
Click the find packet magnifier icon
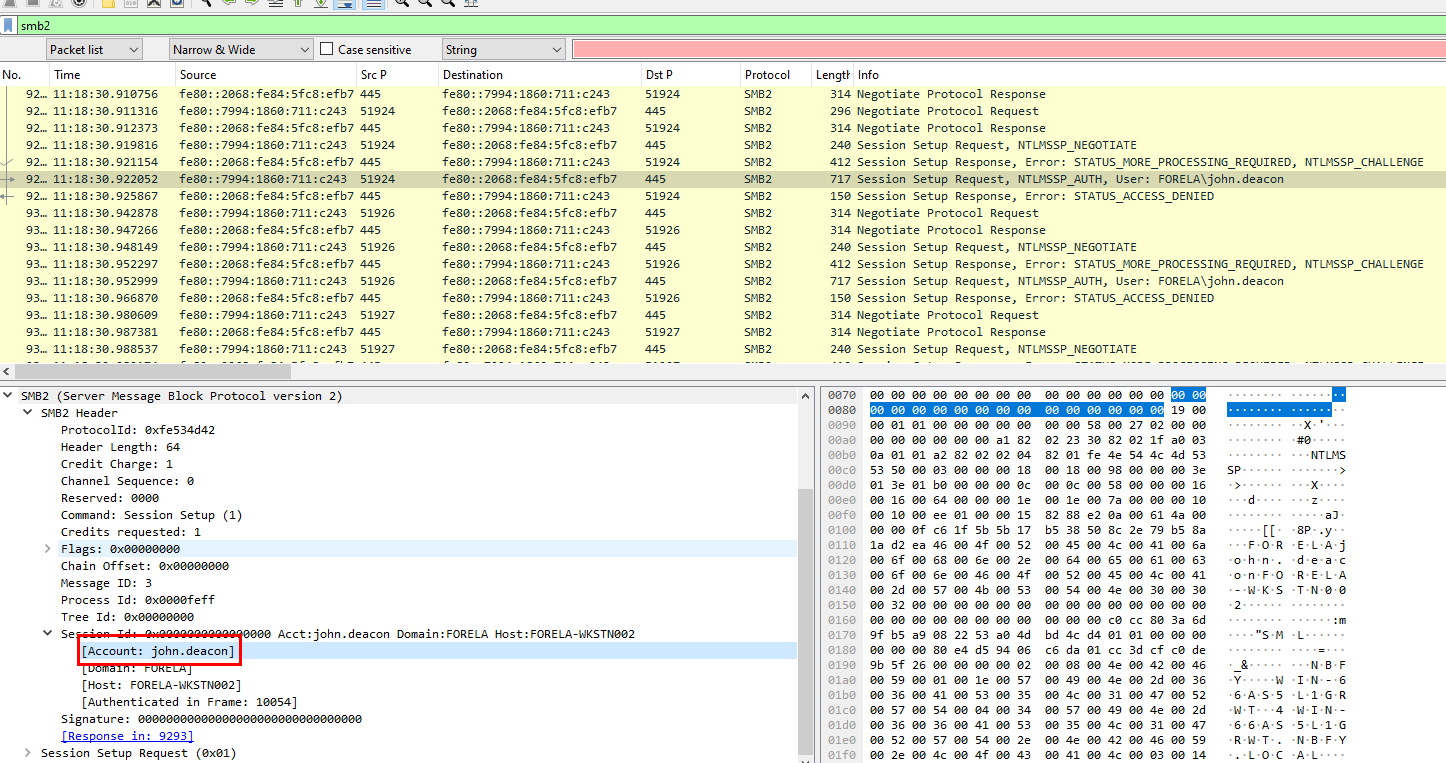[204, 3]
